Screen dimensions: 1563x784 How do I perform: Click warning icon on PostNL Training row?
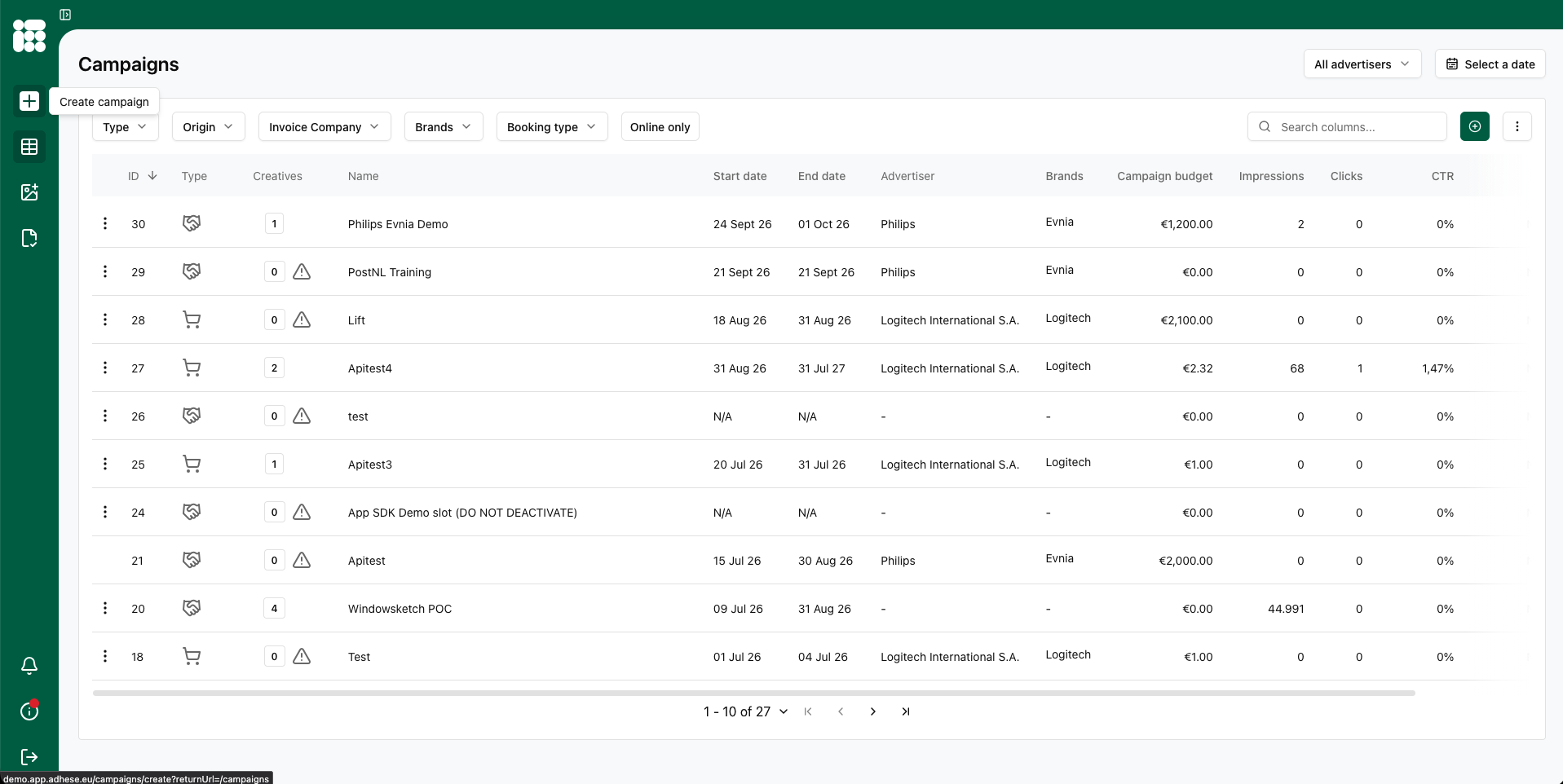click(x=302, y=271)
